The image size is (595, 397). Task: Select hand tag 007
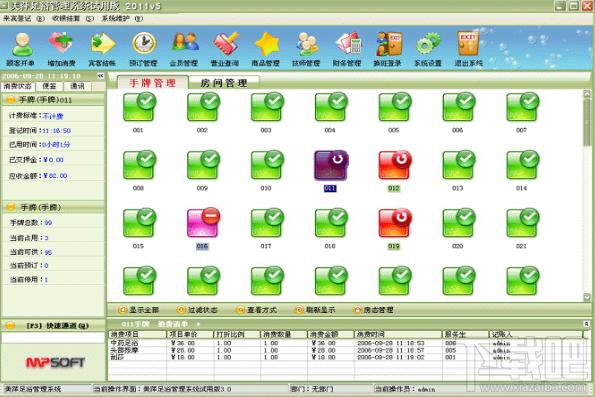coord(522,107)
